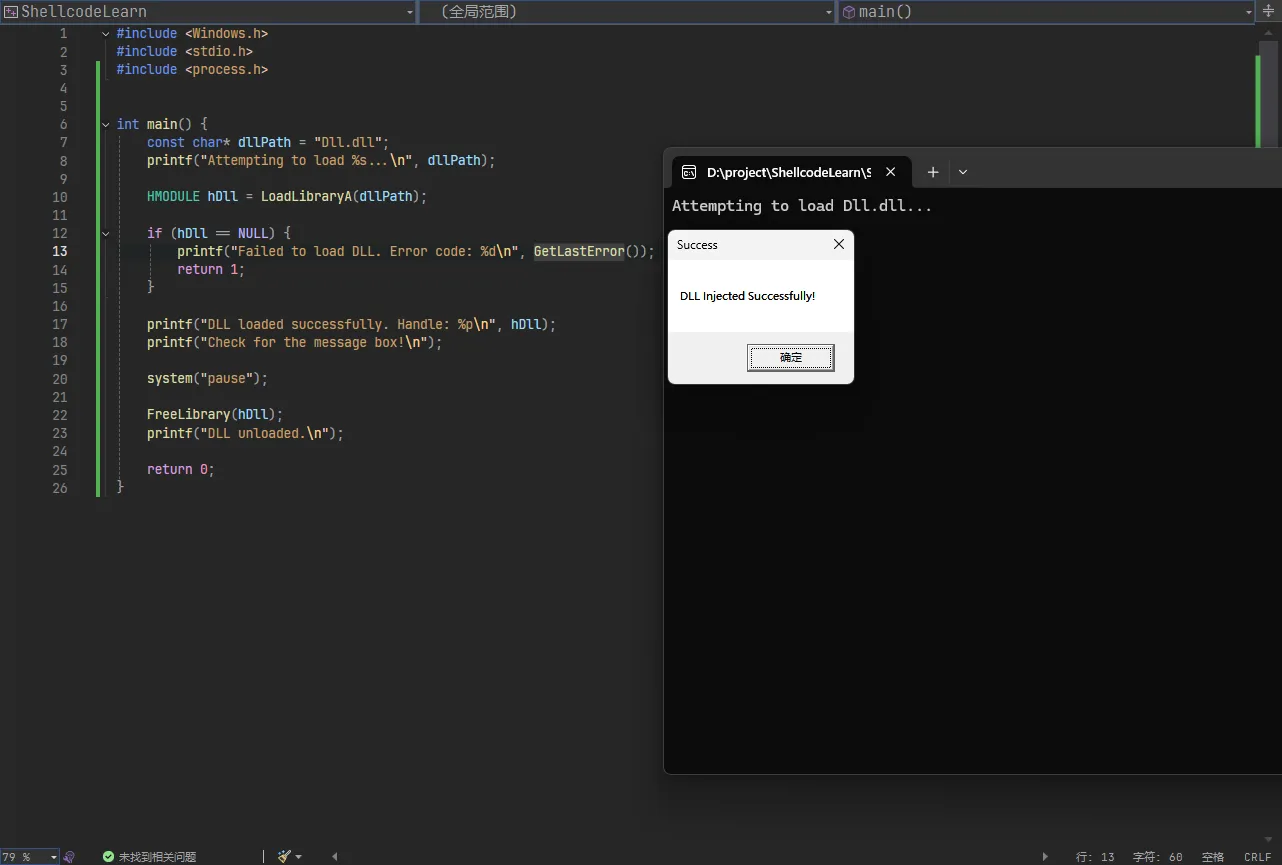Click the split editor window icon
This screenshot has width=1282, height=865.
coord(1268,12)
